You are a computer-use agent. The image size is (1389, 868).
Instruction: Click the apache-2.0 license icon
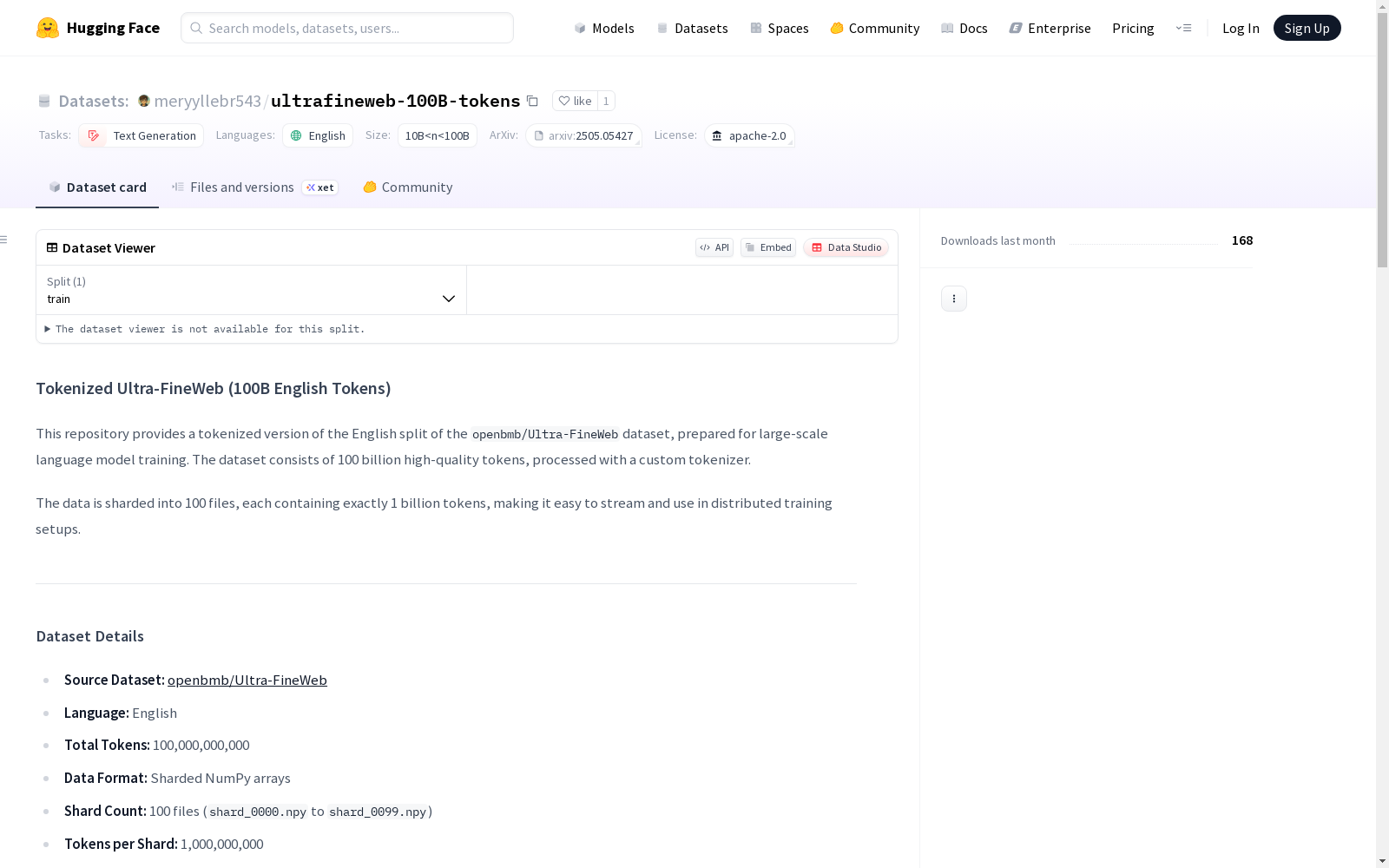(717, 135)
